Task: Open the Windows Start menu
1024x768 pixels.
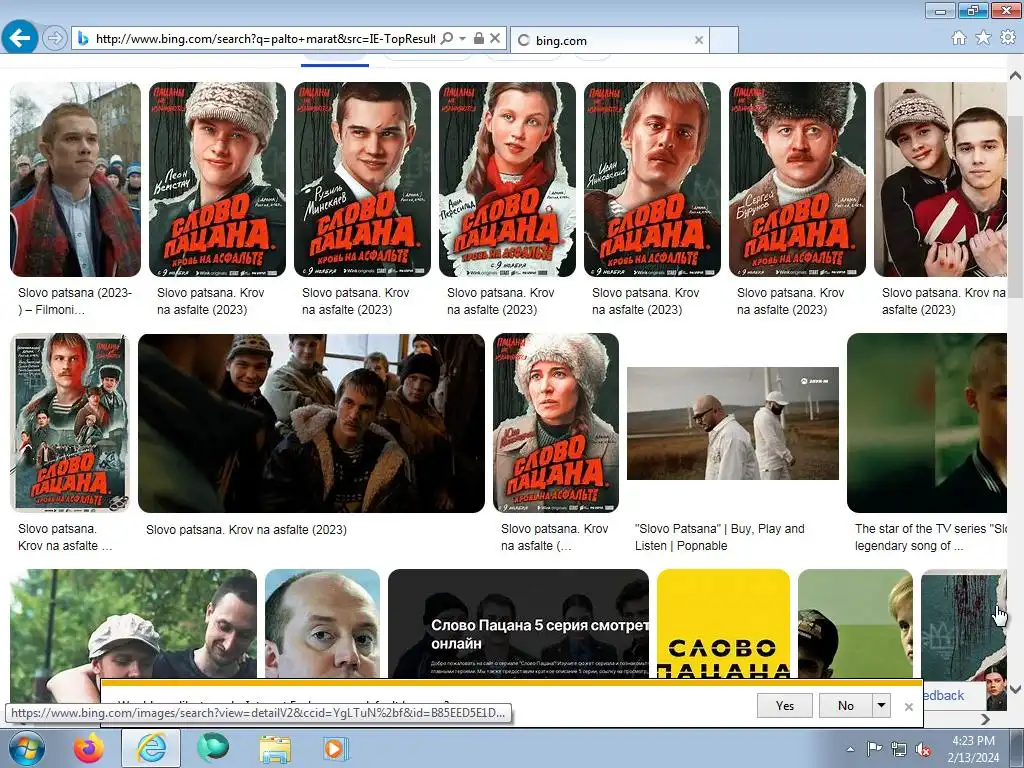Action: pos(27,748)
